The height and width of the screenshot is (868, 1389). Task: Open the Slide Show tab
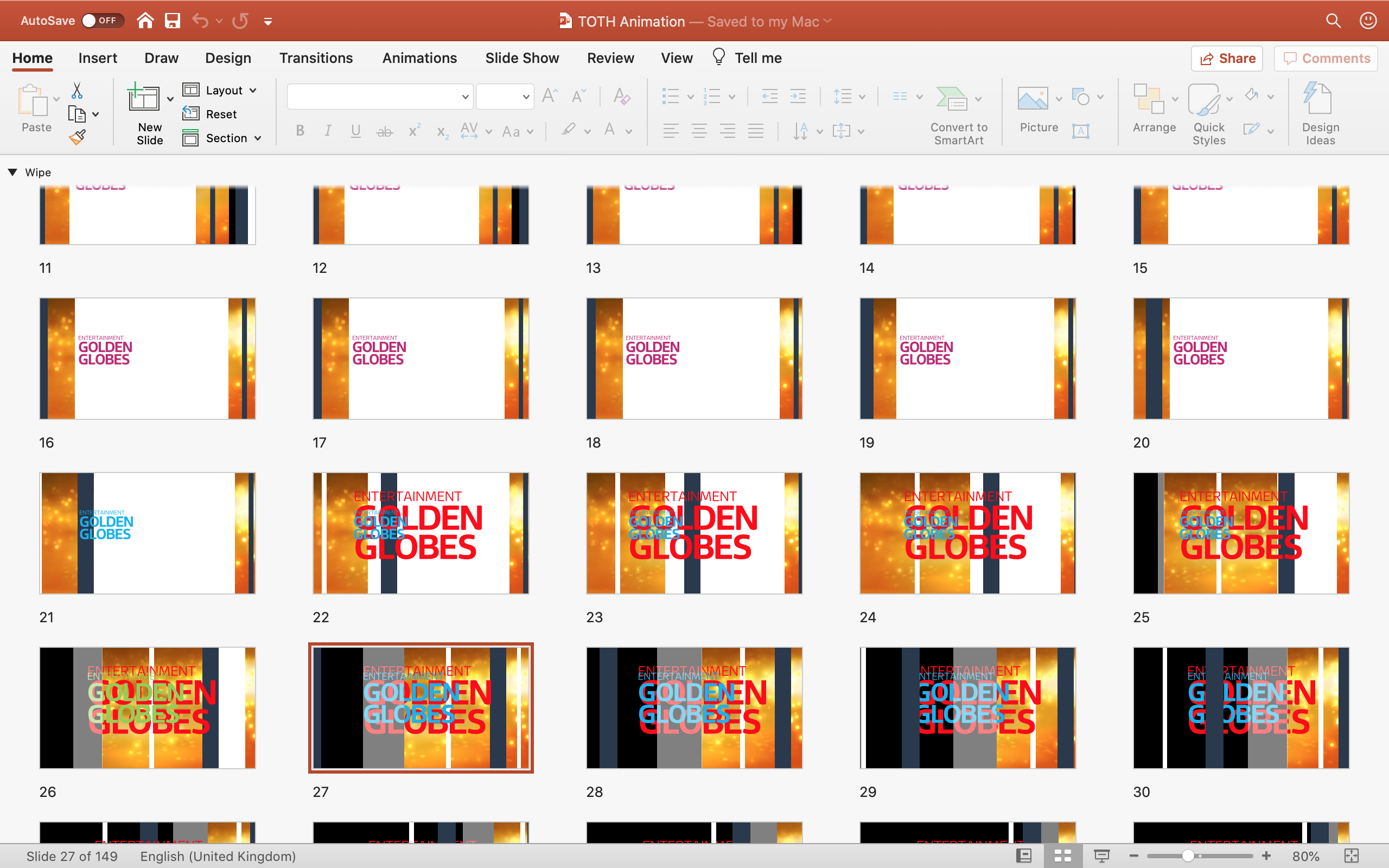tap(522, 58)
